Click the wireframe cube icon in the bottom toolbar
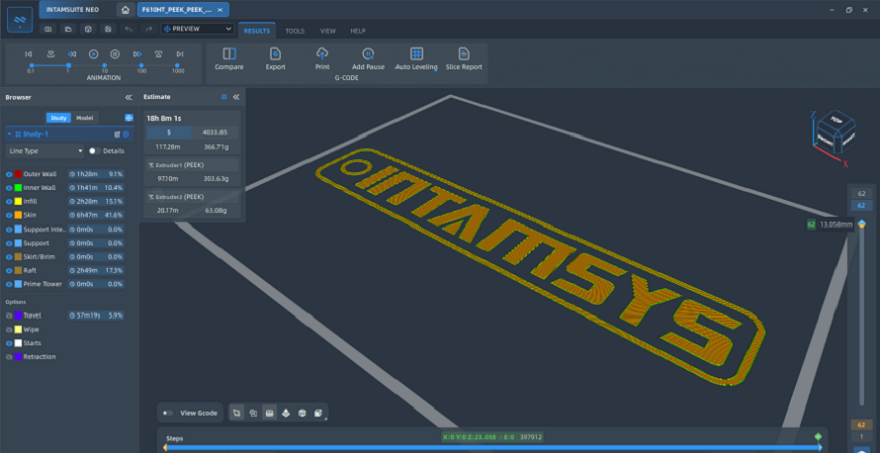 tap(302, 413)
